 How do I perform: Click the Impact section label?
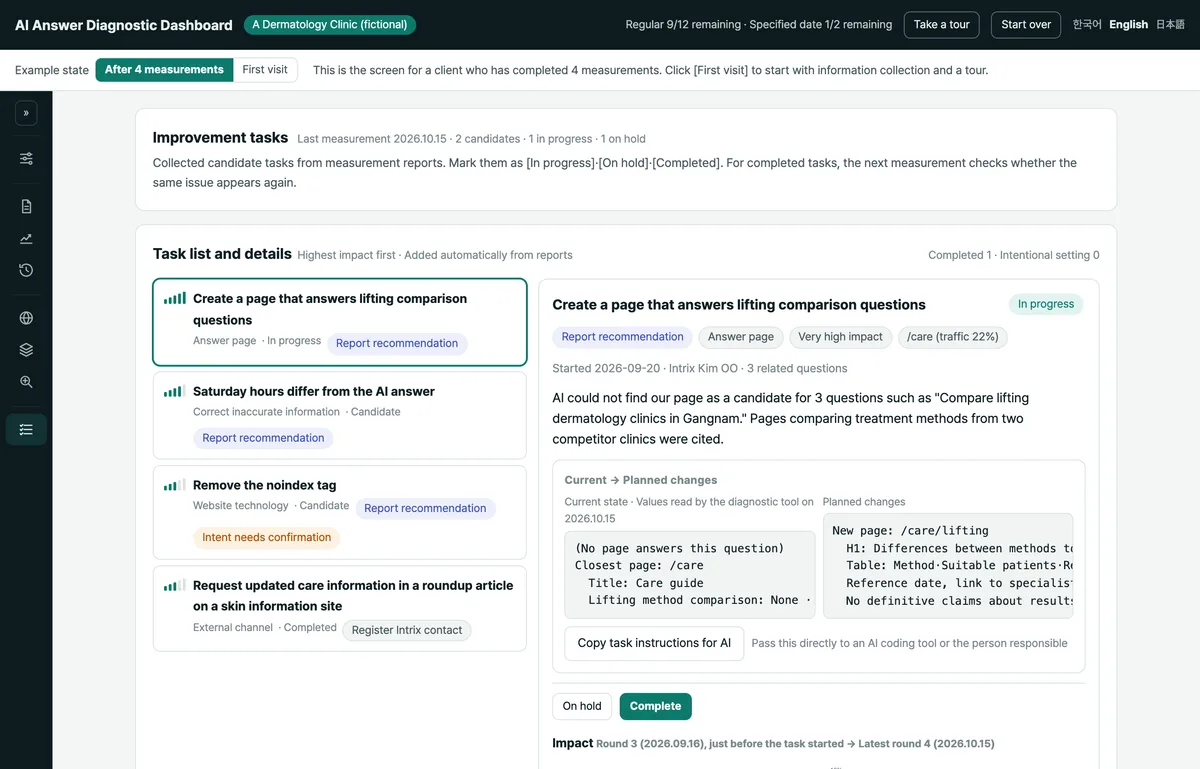coord(573,743)
